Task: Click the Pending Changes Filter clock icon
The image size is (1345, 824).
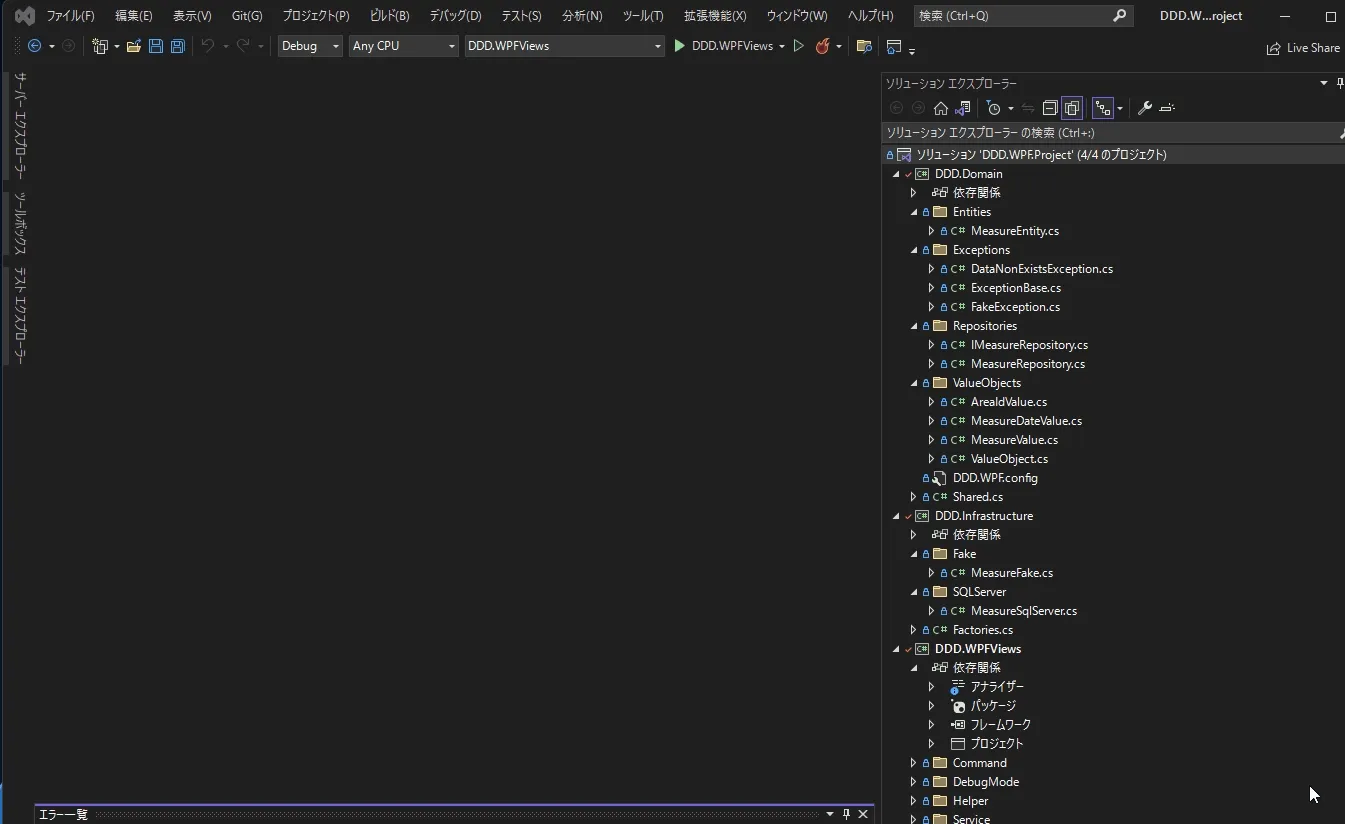Action: pyautogui.click(x=993, y=108)
